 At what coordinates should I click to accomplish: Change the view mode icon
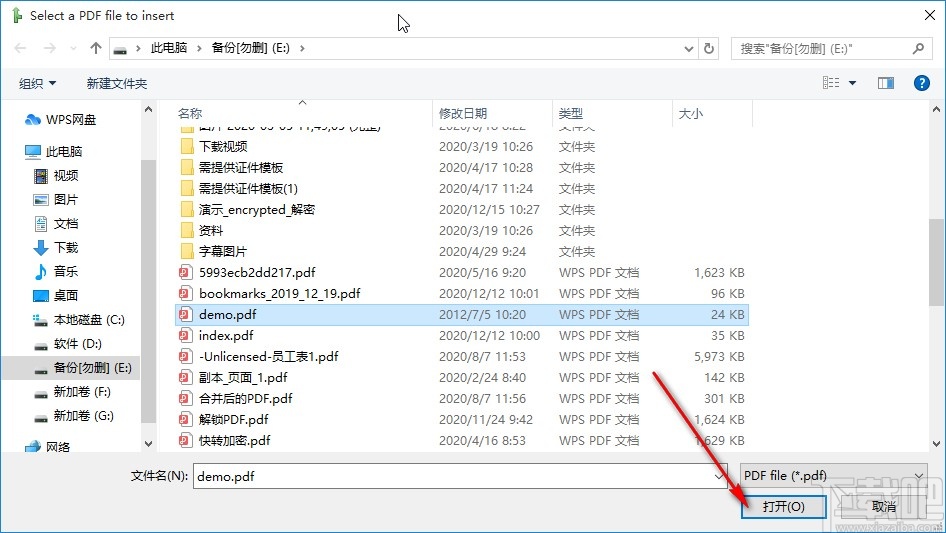point(831,83)
